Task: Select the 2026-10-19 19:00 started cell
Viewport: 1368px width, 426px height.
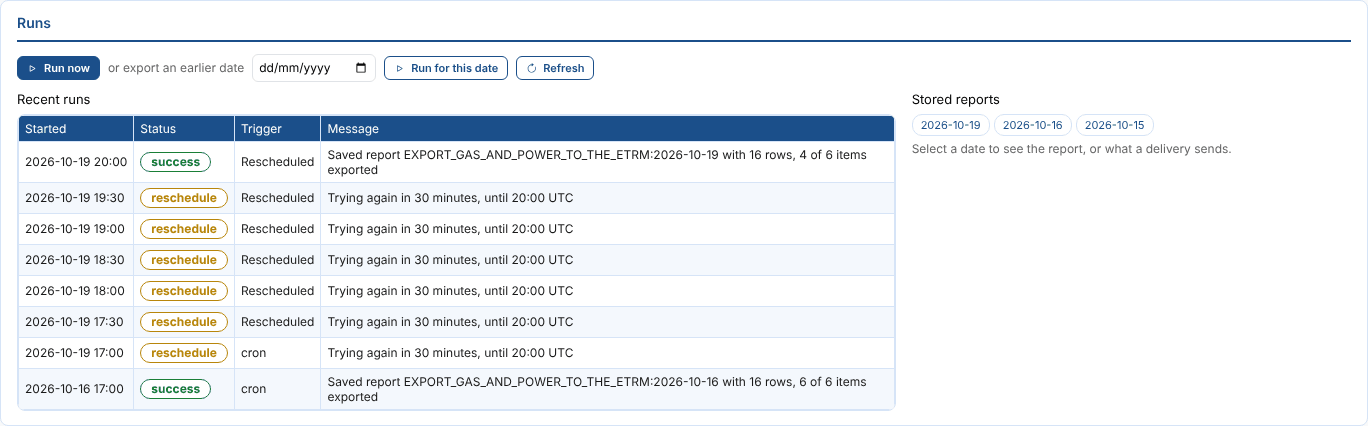Action: (76, 229)
